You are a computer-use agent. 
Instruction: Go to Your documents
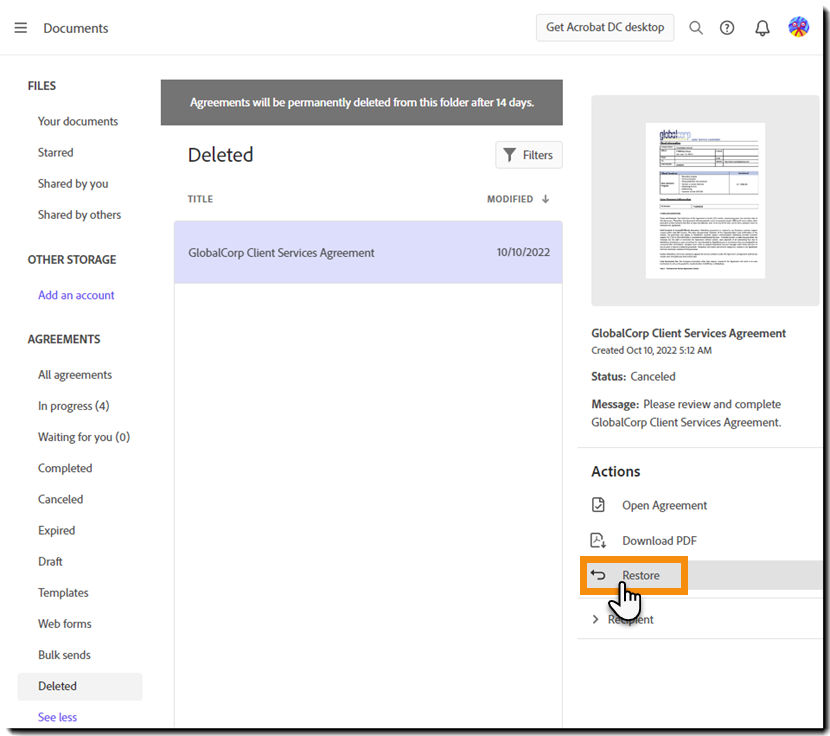point(78,121)
